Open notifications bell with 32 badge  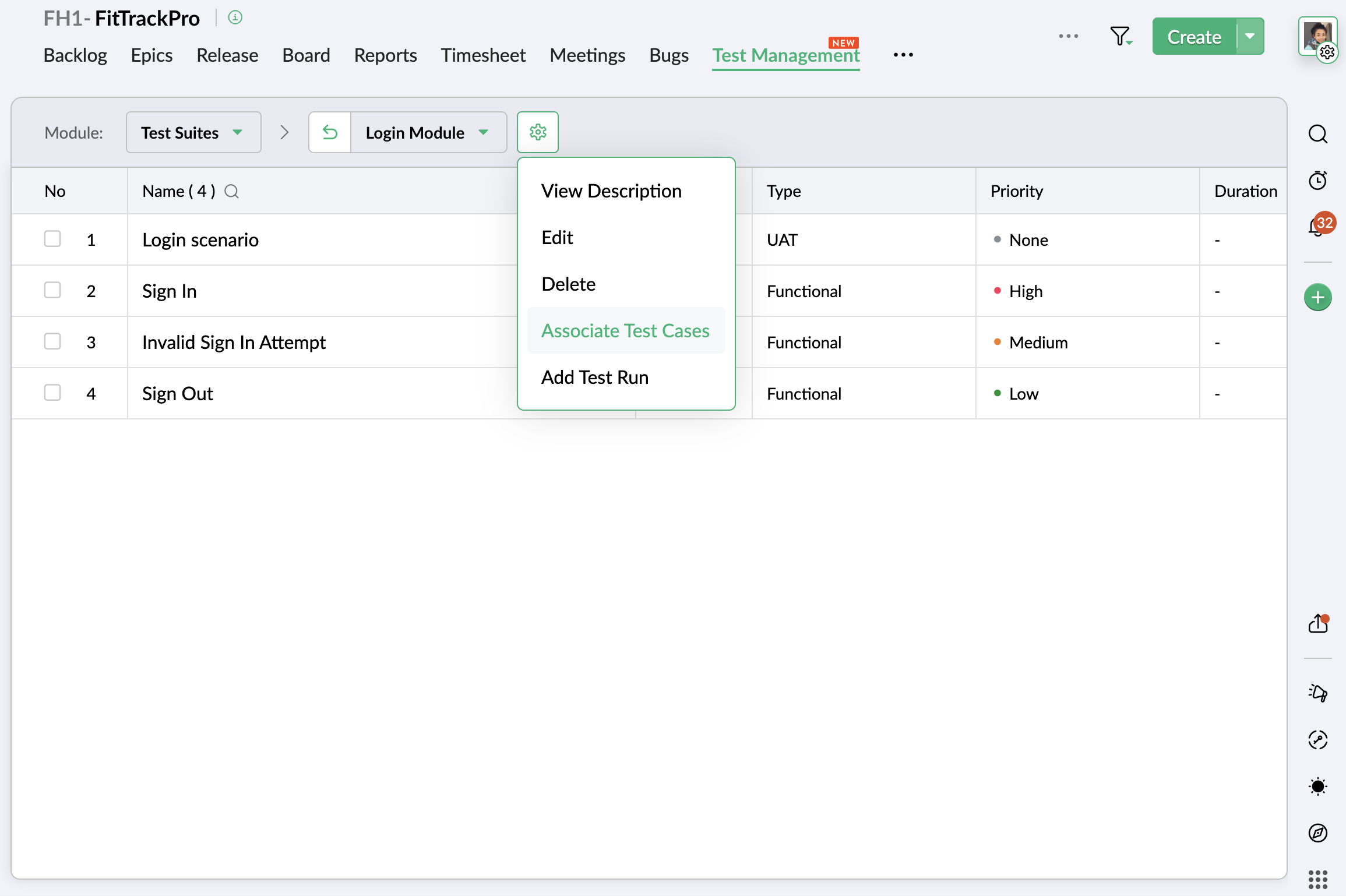click(x=1317, y=226)
